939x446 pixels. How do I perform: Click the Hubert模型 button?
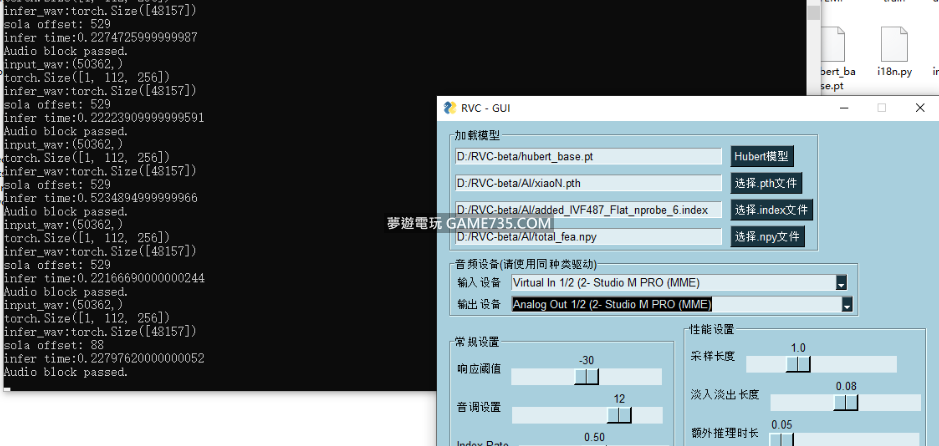762,157
